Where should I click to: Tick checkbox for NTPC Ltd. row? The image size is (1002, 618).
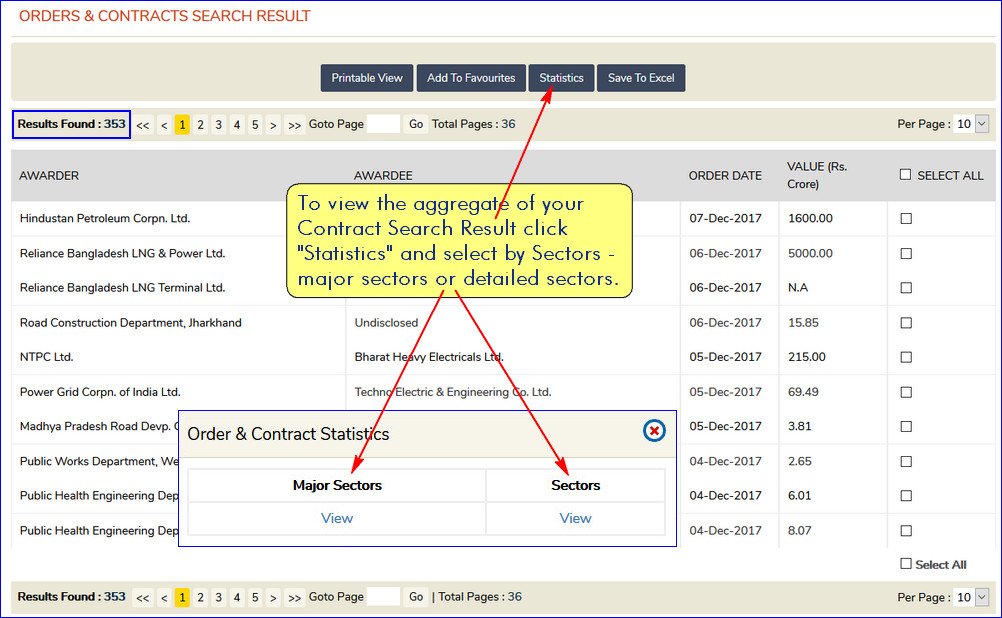(906, 357)
